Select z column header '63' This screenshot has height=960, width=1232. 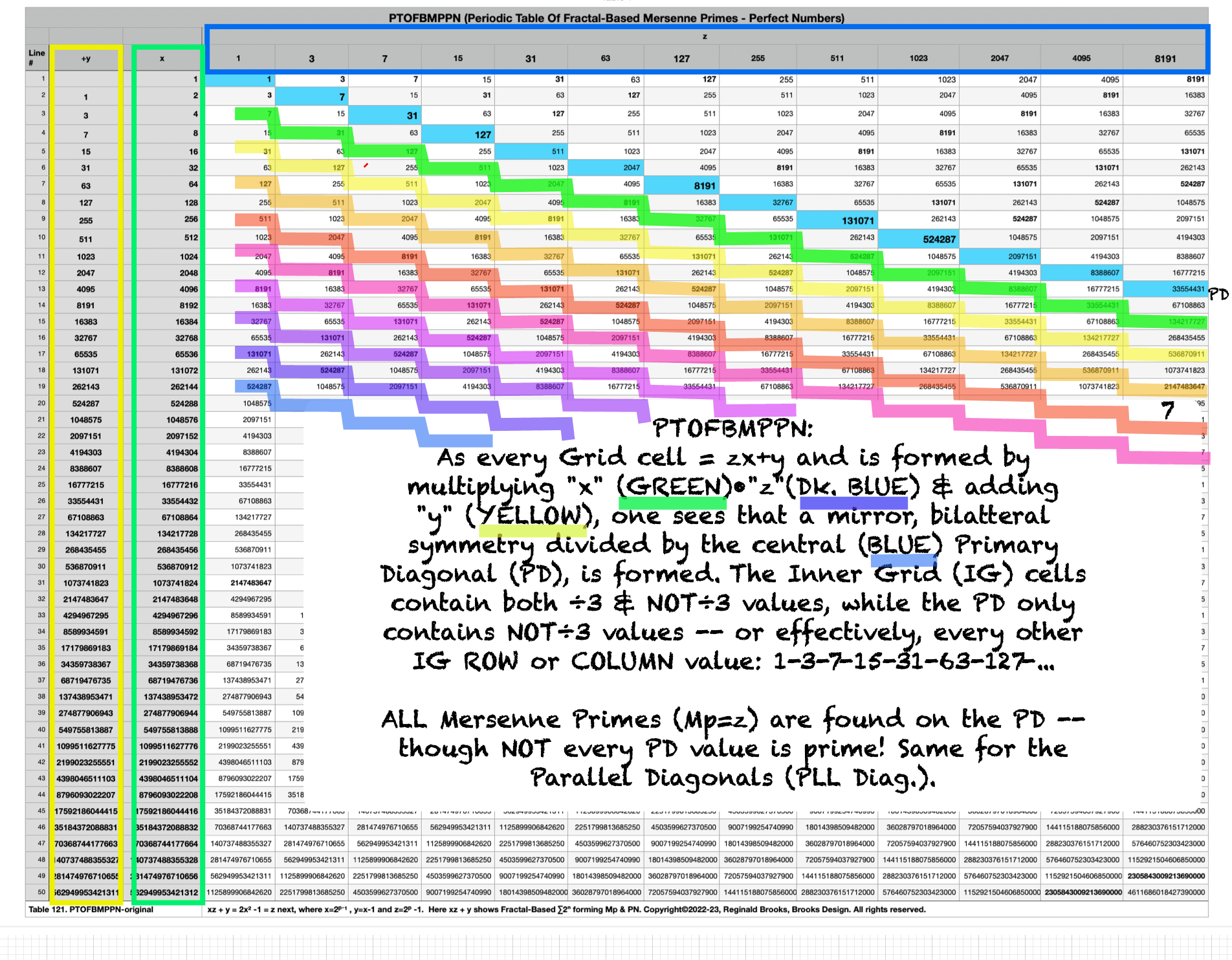coord(605,58)
